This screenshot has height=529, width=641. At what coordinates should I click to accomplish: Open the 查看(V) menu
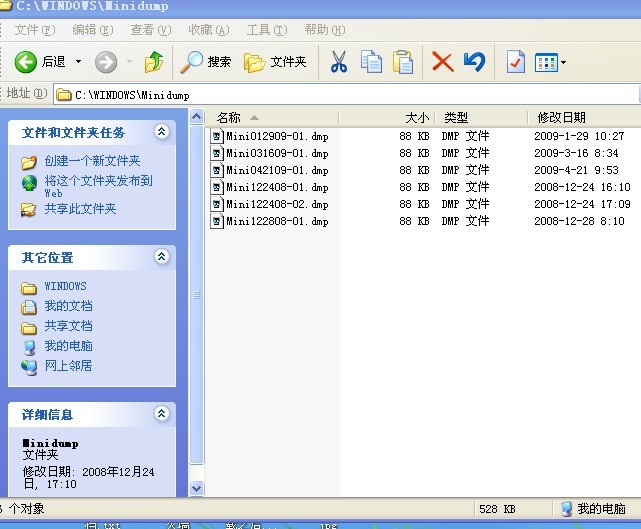pos(151,30)
